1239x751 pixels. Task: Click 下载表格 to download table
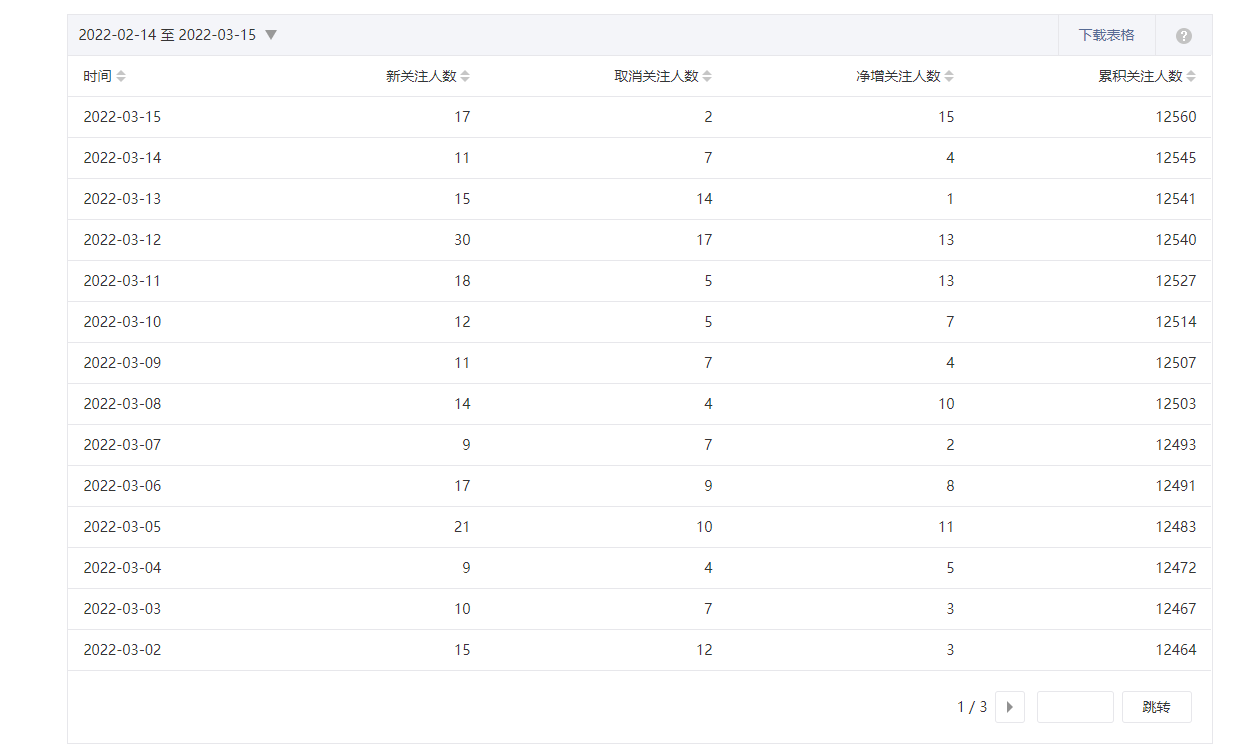click(x=1106, y=35)
